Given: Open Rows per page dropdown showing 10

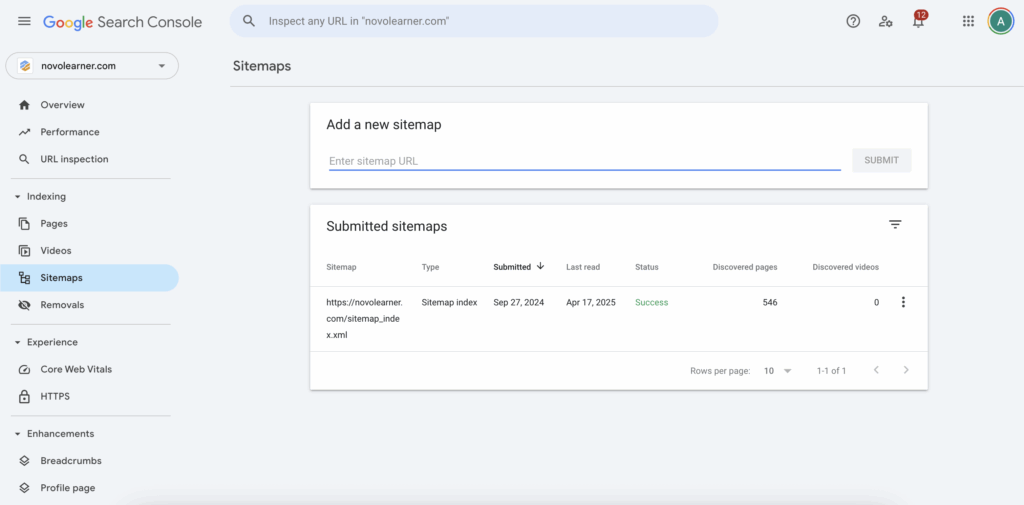Looking at the screenshot, I should click(777, 370).
